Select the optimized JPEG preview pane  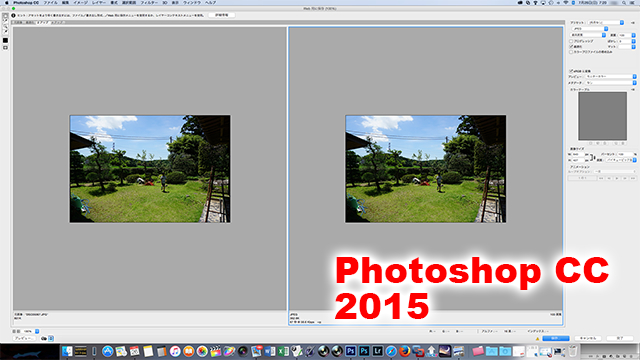point(426,169)
